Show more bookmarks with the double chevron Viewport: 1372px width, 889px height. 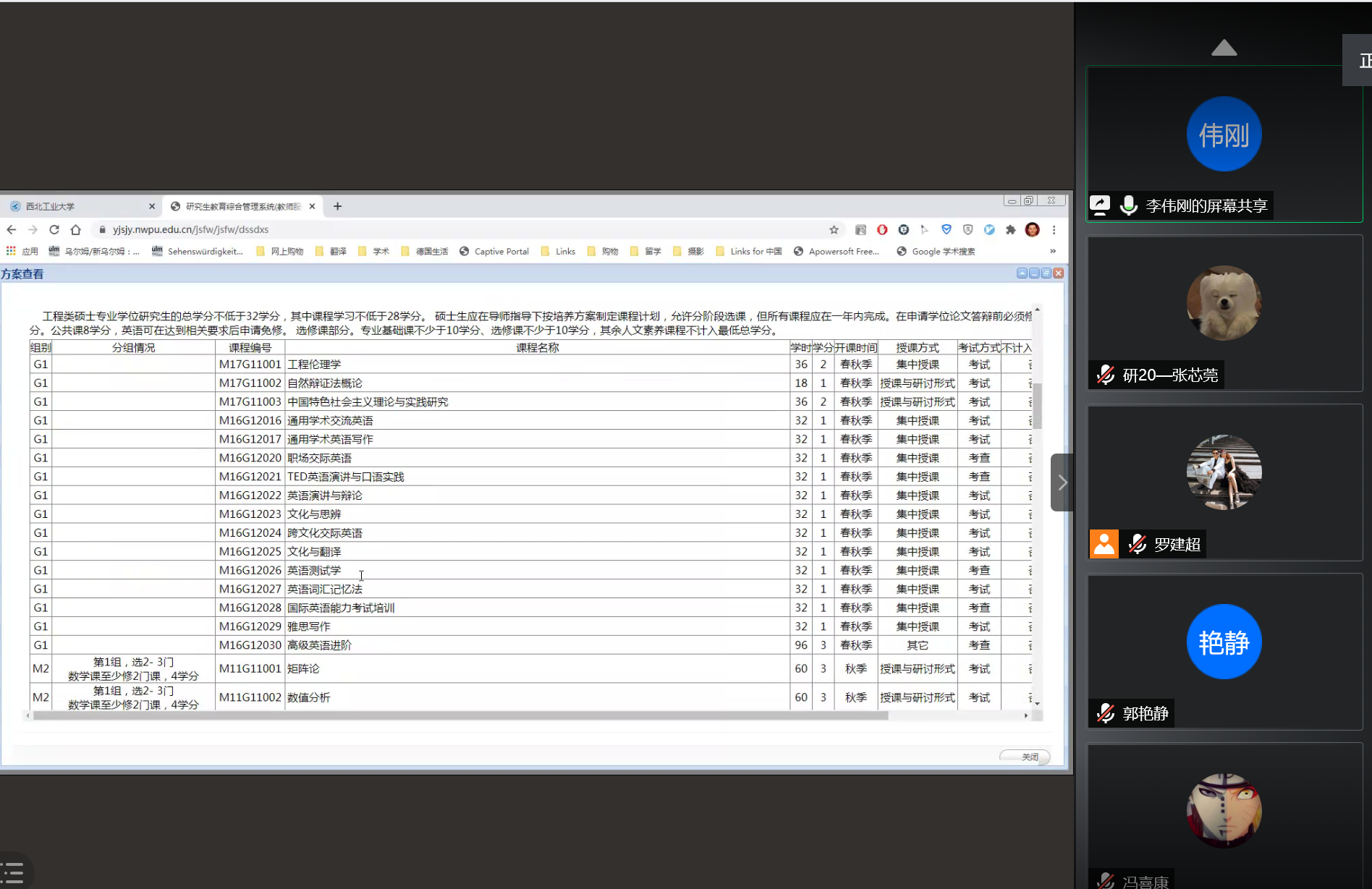pyautogui.click(x=1052, y=252)
